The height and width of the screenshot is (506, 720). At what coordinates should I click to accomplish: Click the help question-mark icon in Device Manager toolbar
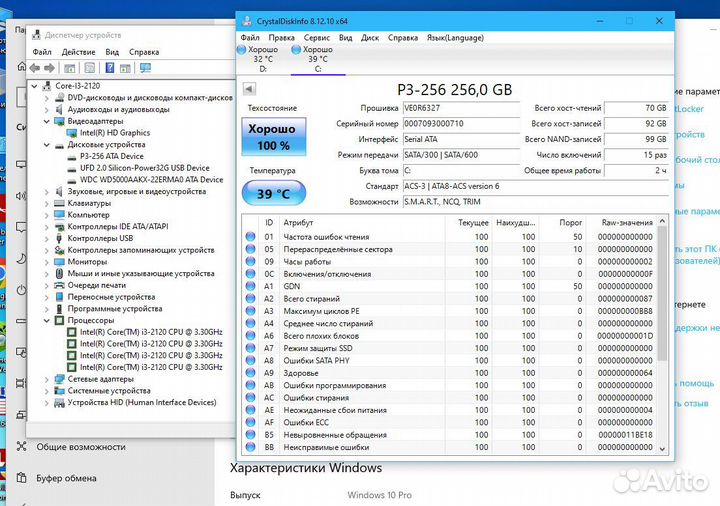[x=110, y=68]
